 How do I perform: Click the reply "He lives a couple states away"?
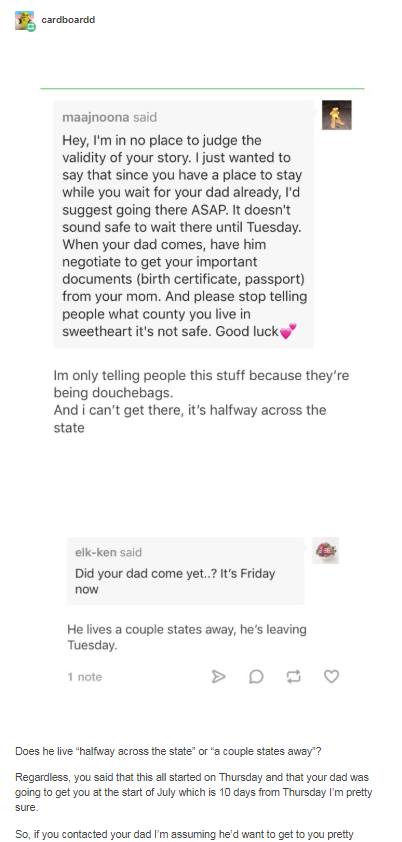tap(187, 636)
